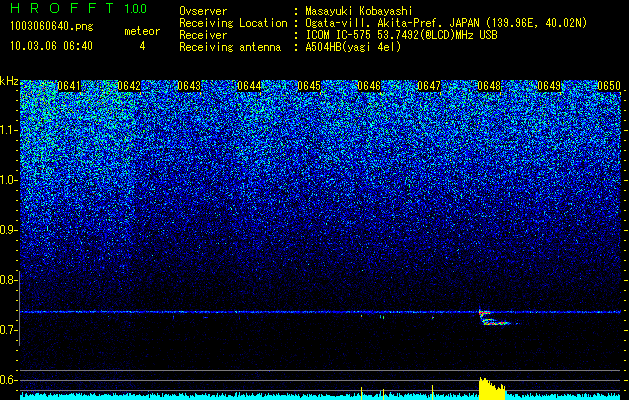The image size is (629, 400).
Task: Click the 1.0 kHz axis label
Action: 8,180
